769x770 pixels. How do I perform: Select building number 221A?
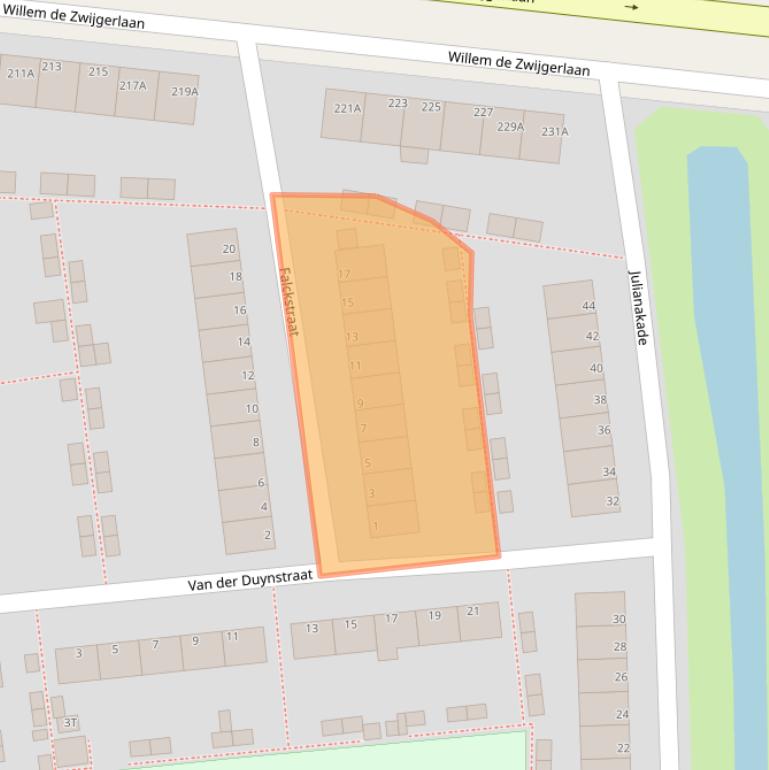pyautogui.click(x=347, y=109)
